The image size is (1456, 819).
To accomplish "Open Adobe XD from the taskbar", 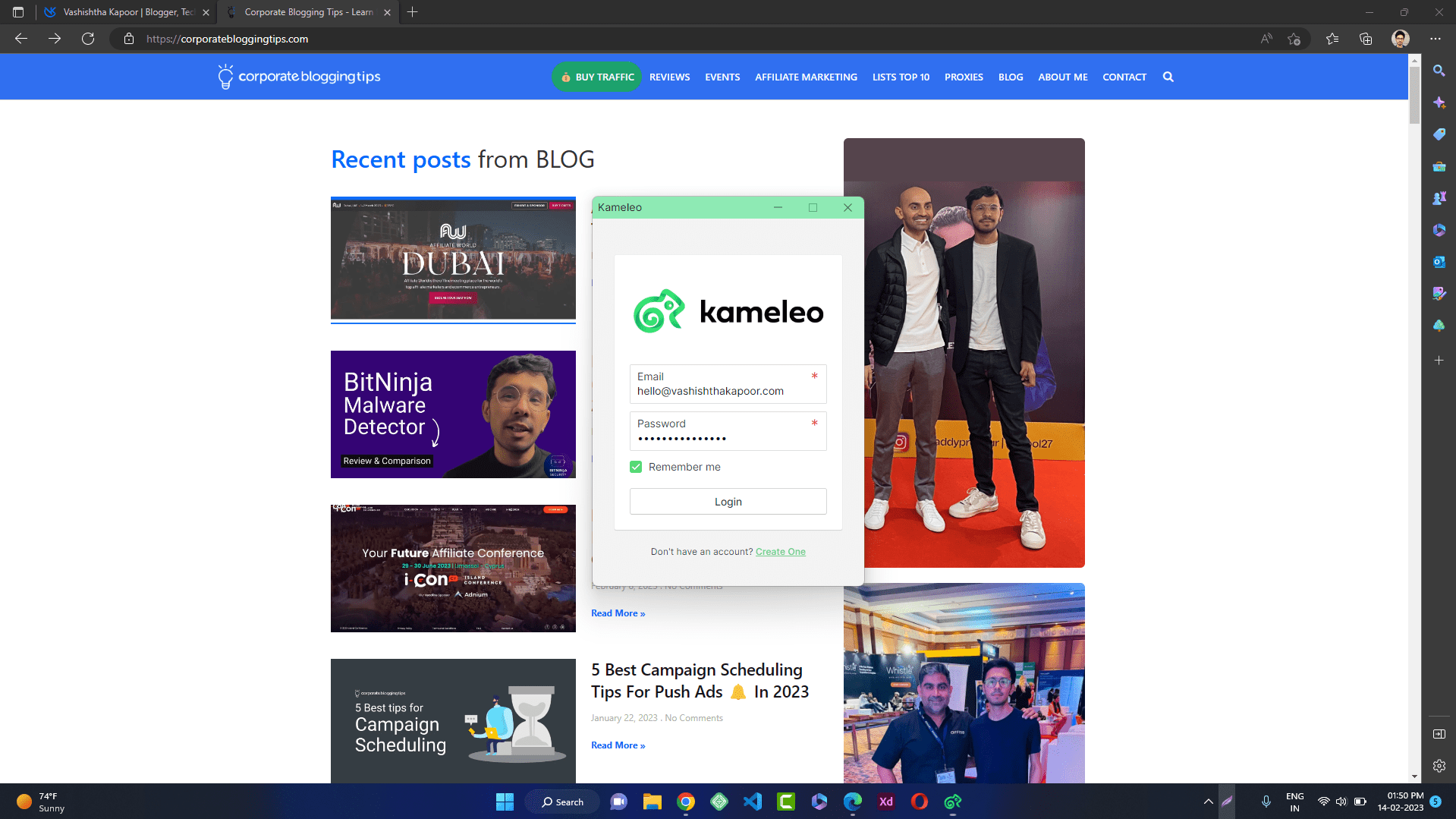I will pos(885,801).
